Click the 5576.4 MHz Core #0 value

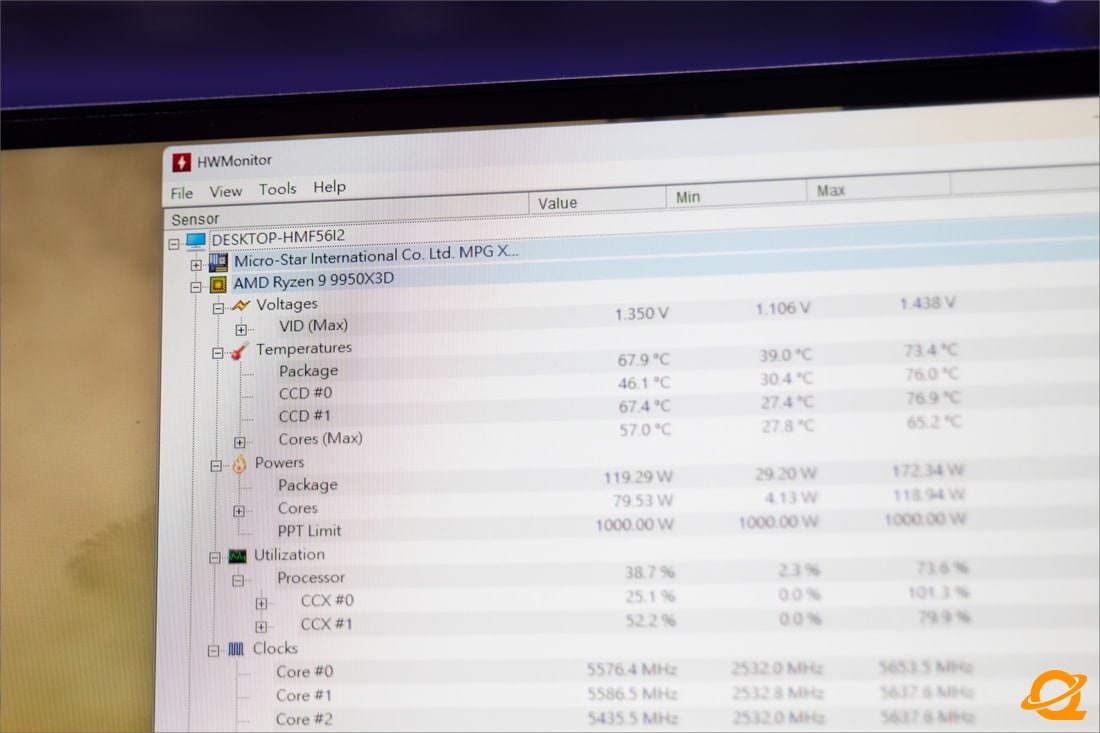632,670
